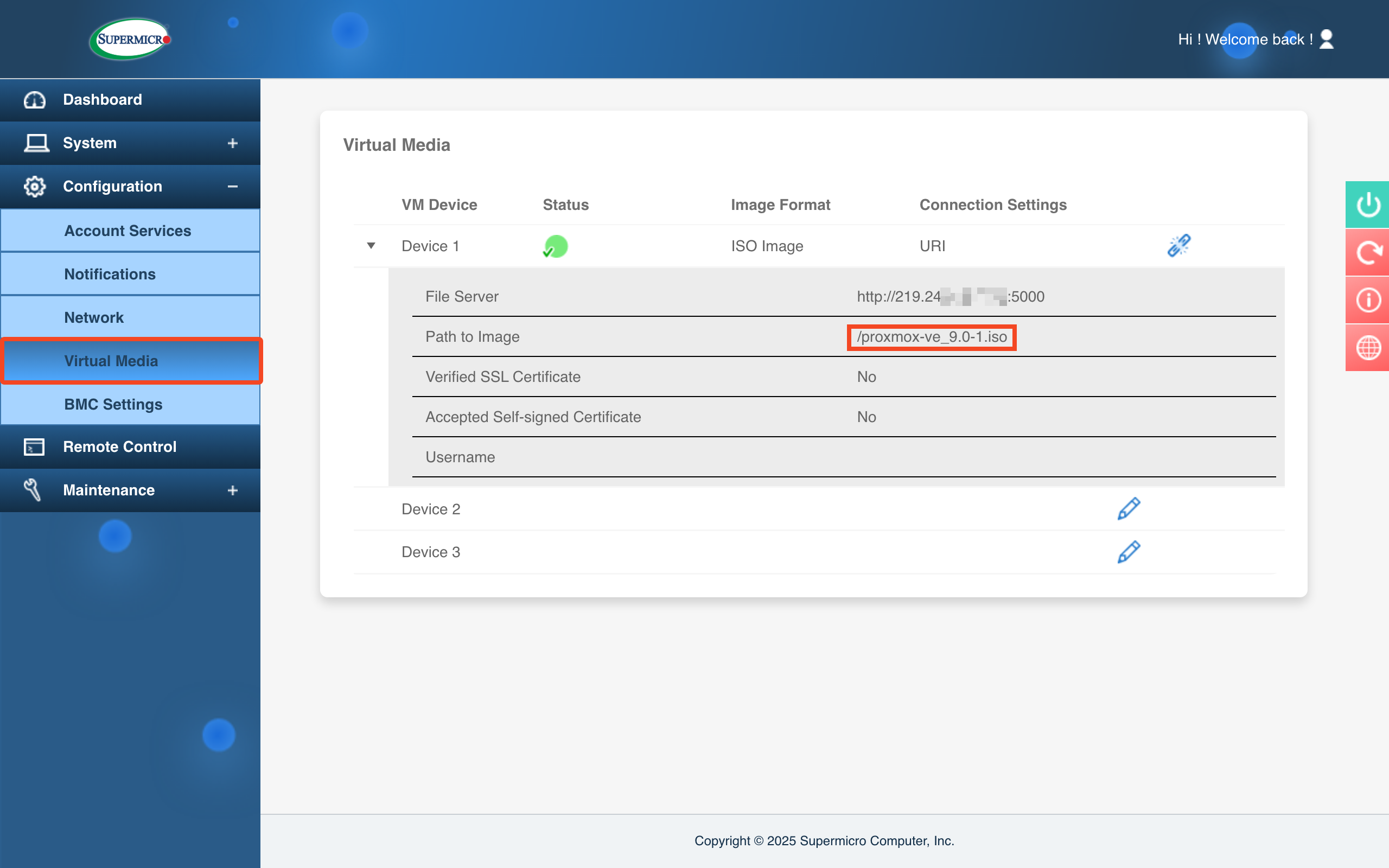This screenshot has width=1389, height=868.
Task: Click the green power control button
Action: pyautogui.click(x=1367, y=205)
